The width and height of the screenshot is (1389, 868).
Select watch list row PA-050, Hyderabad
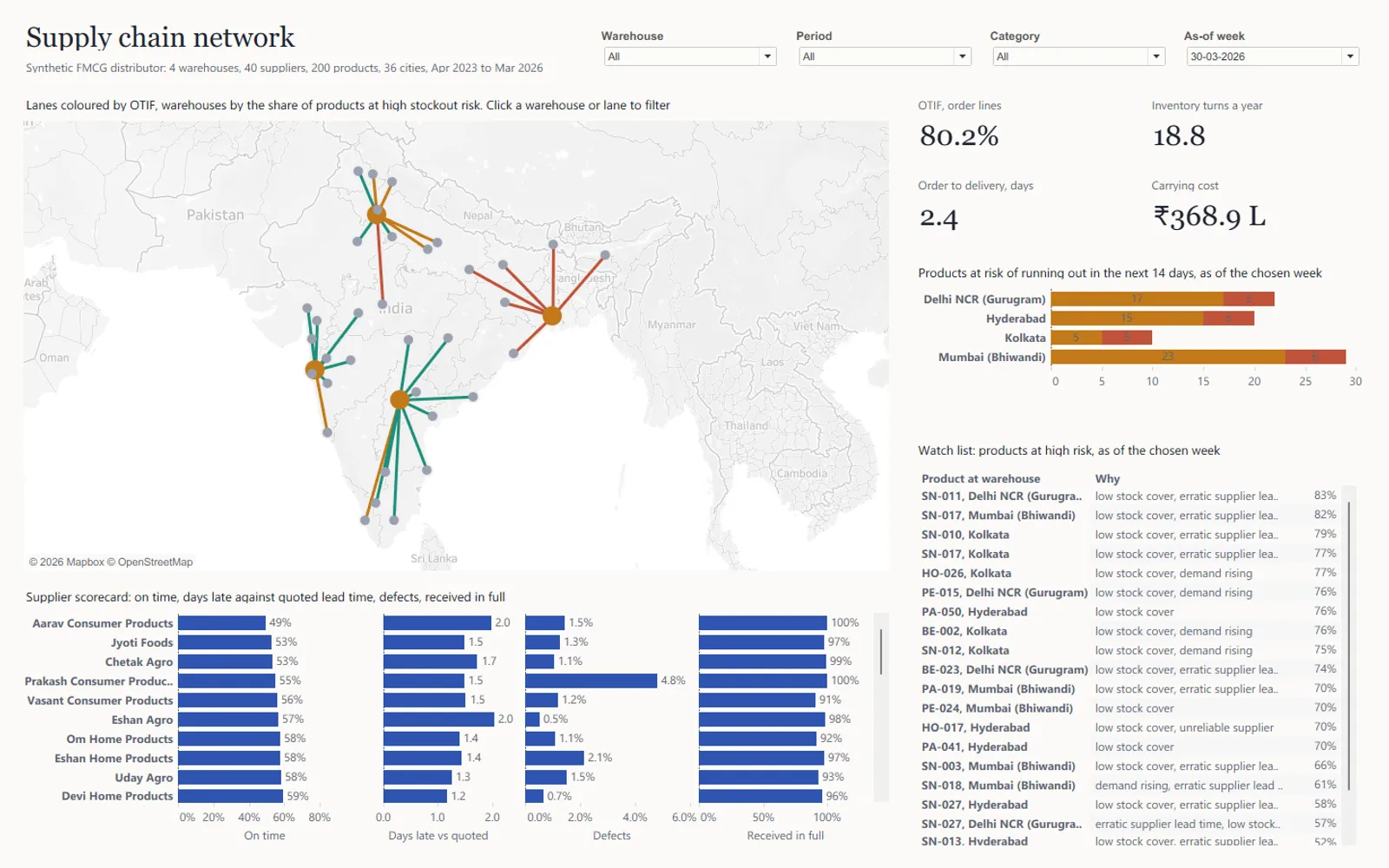point(1129,612)
